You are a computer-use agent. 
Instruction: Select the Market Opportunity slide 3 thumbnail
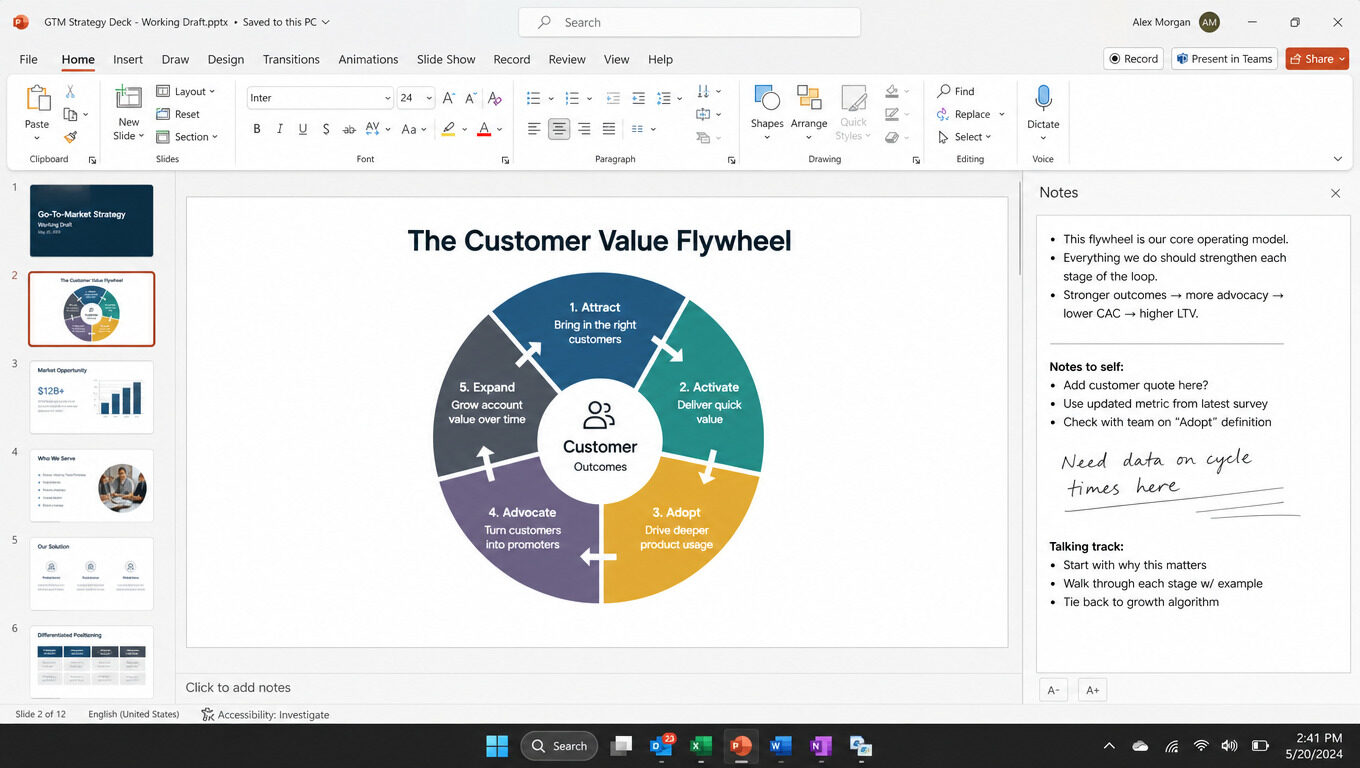pos(91,397)
